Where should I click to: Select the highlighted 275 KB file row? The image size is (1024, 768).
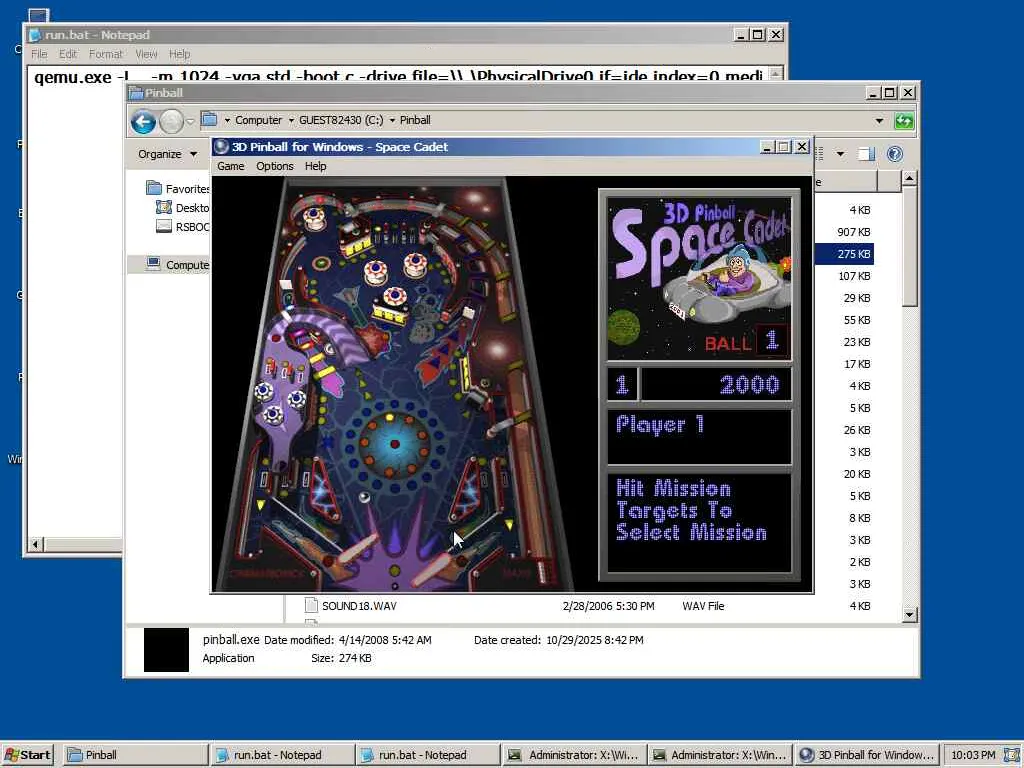click(844, 254)
